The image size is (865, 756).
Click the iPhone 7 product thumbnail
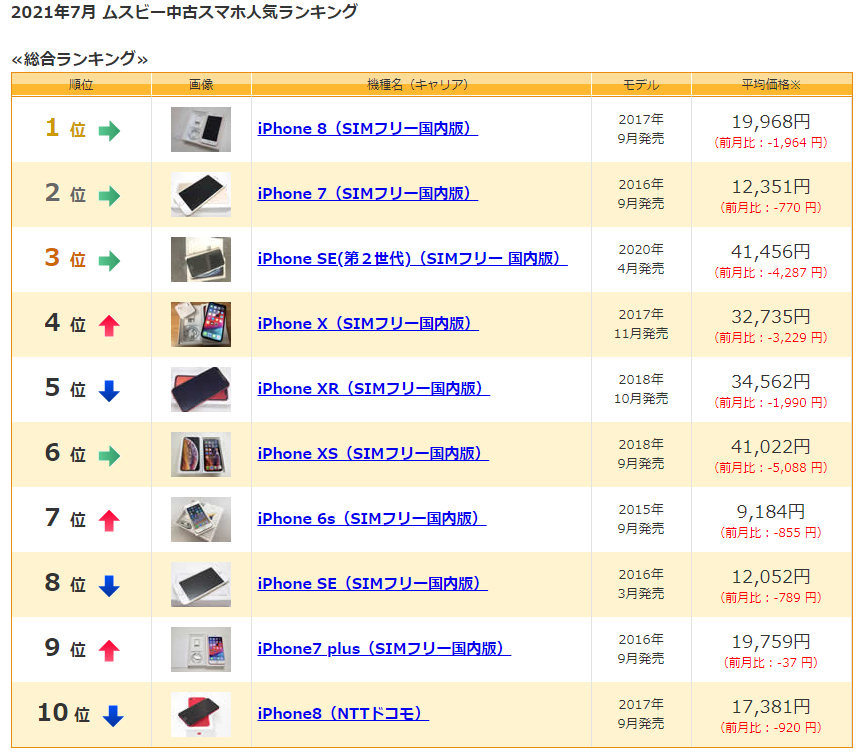click(201, 195)
